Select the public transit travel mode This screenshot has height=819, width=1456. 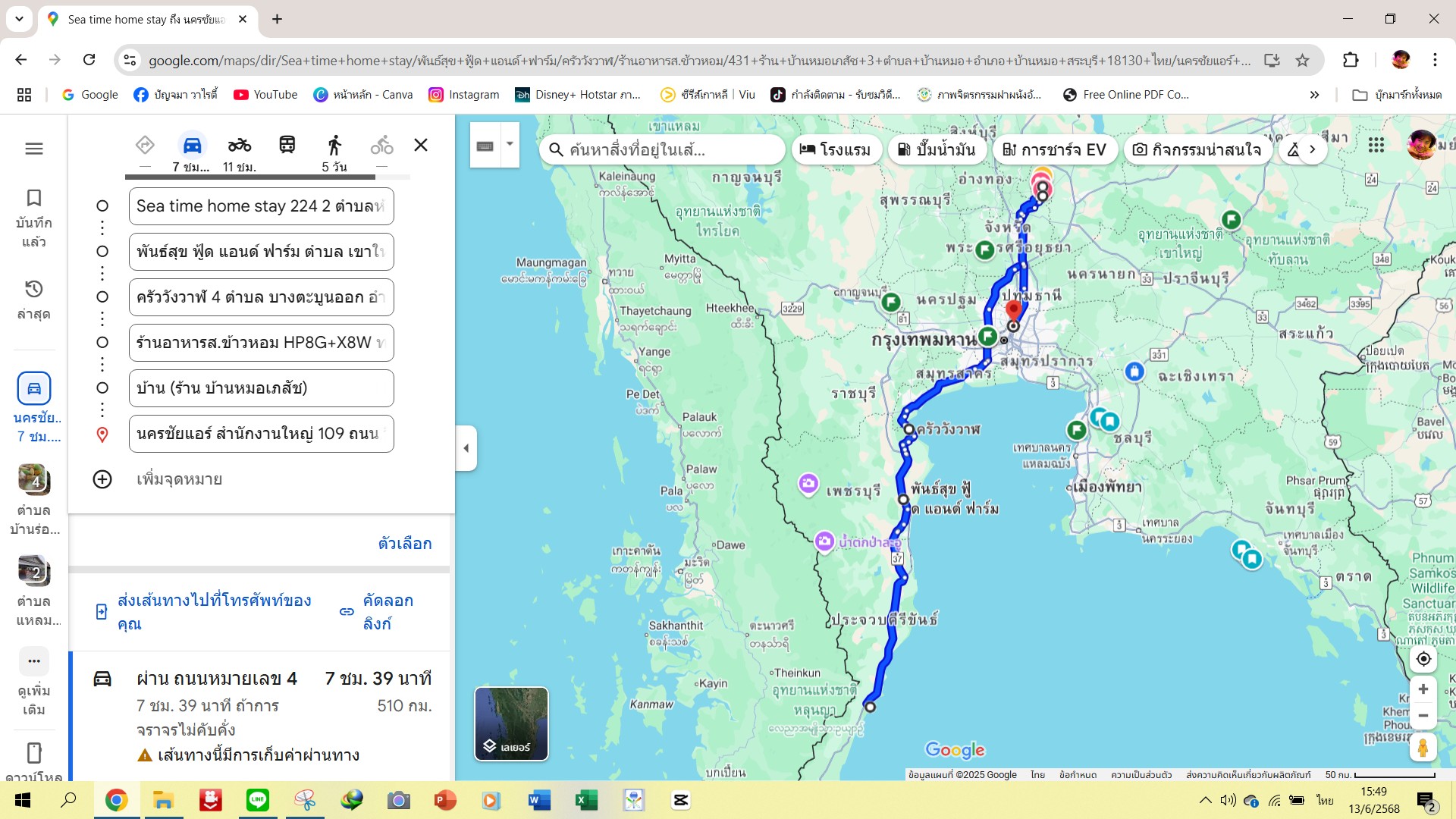tap(287, 145)
